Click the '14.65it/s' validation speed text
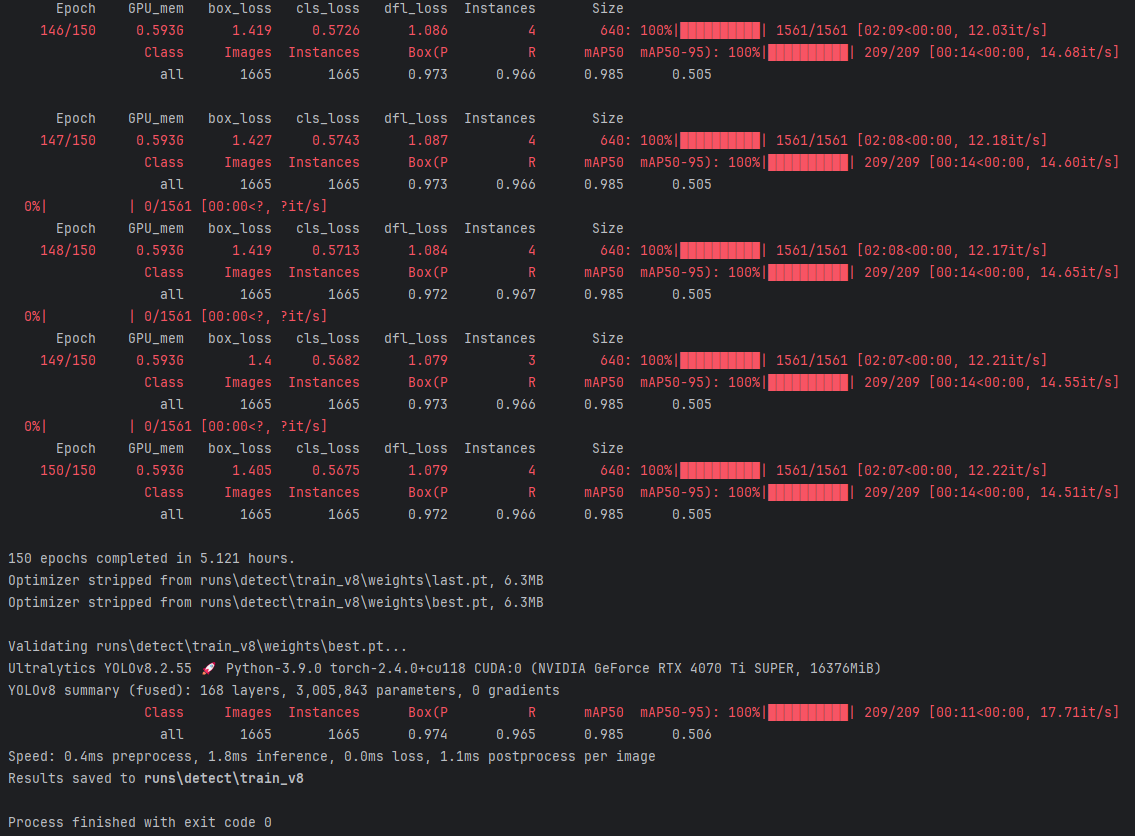This screenshot has height=836, width=1135. (1075, 272)
